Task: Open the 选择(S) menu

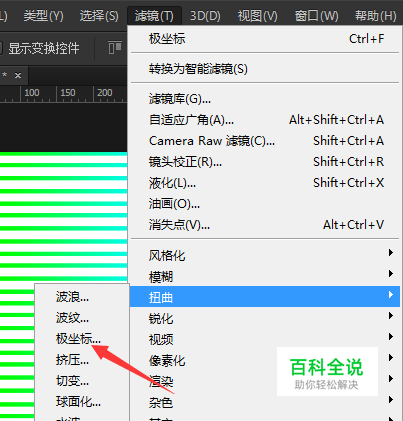Action: (x=99, y=16)
